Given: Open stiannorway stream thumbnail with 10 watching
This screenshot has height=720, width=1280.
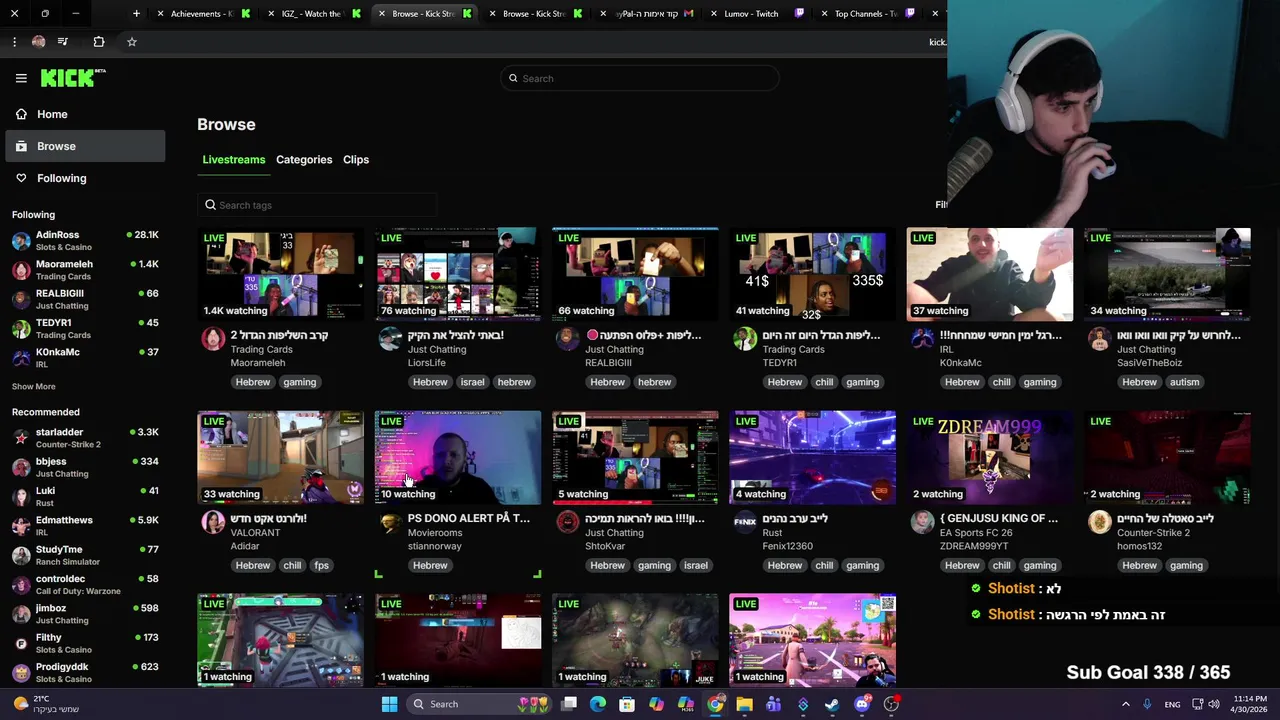Looking at the screenshot, I should tap(458, 457).
